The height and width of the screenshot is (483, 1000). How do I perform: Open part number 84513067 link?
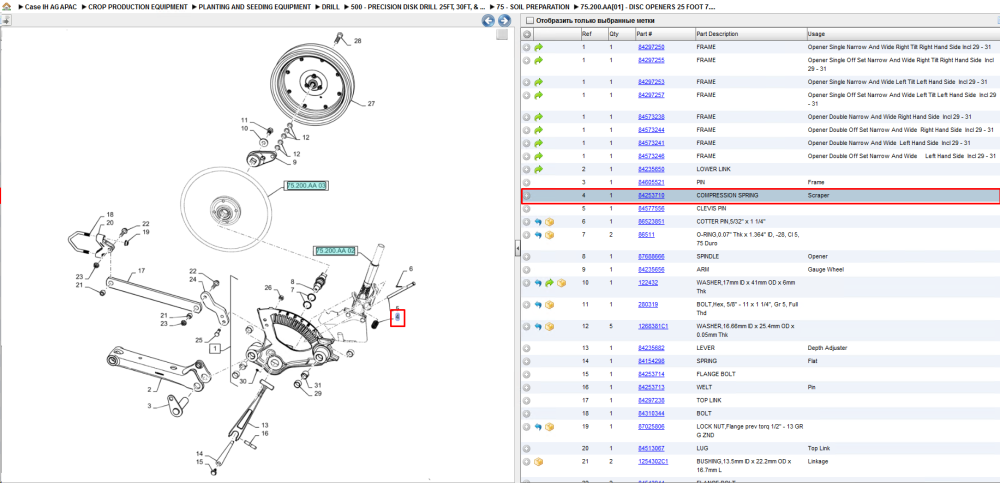(651, 449)
